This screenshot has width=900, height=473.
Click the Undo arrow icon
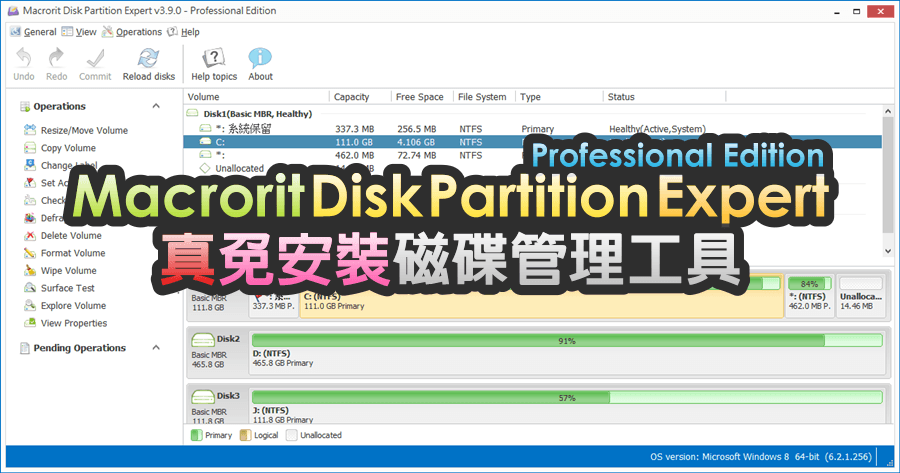coord(24,59)
